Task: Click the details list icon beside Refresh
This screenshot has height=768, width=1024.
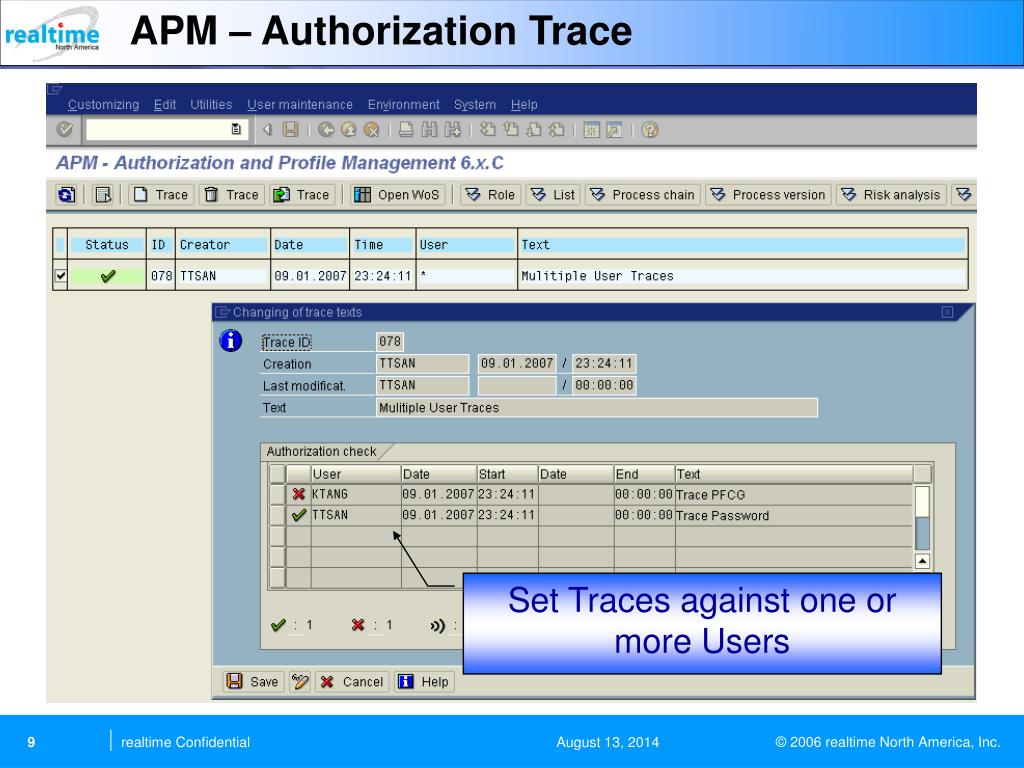Action: (103, 195)
